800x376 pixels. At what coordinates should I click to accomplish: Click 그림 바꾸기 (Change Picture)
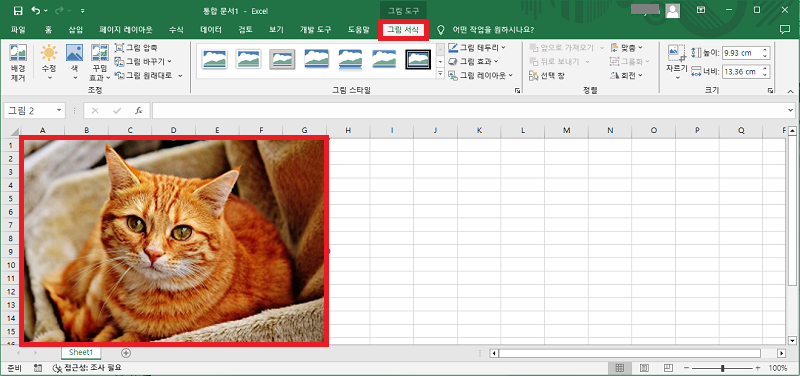click(x=143, y=61)
